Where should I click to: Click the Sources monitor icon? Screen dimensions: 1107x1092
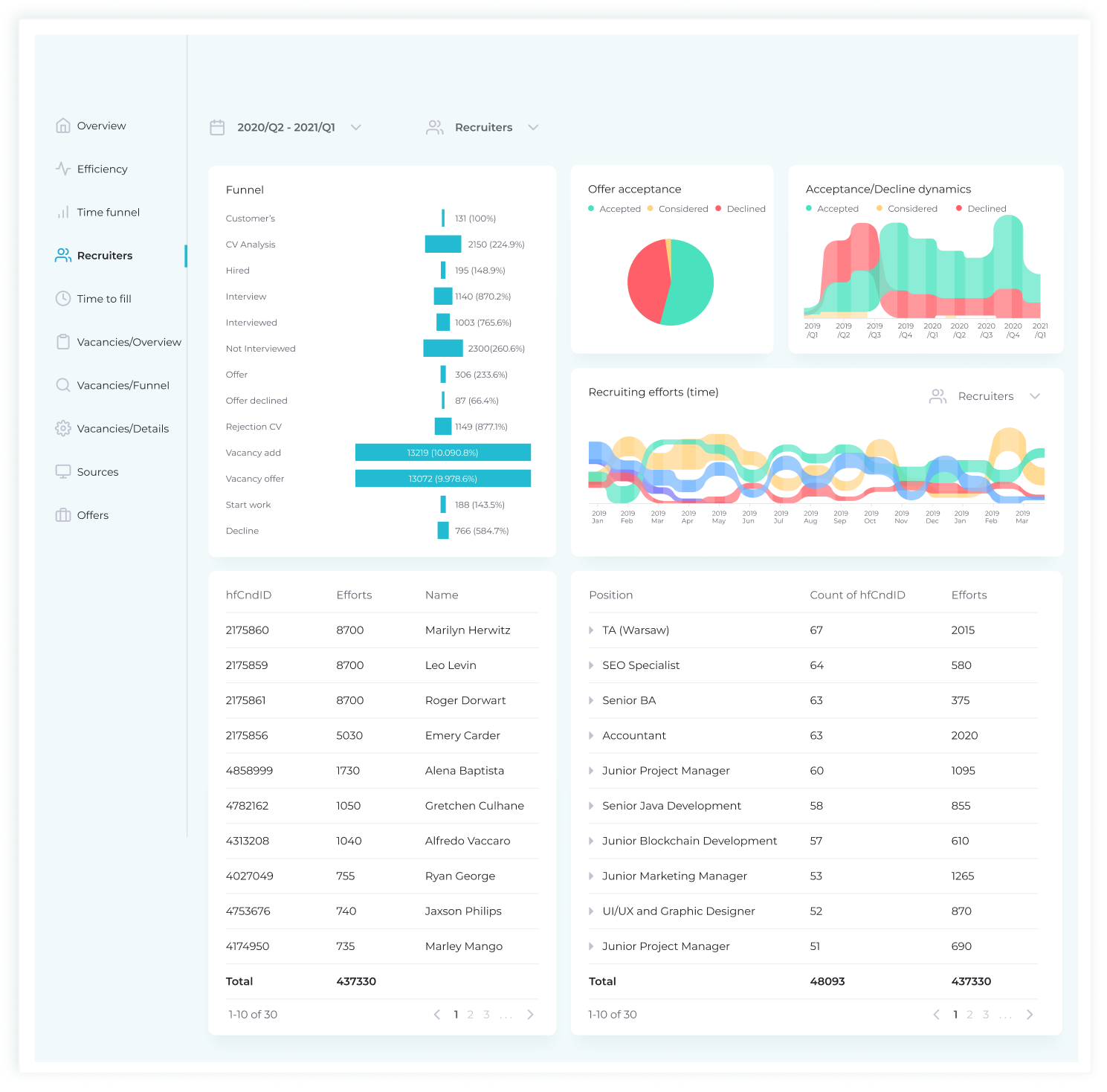point(63,472)
